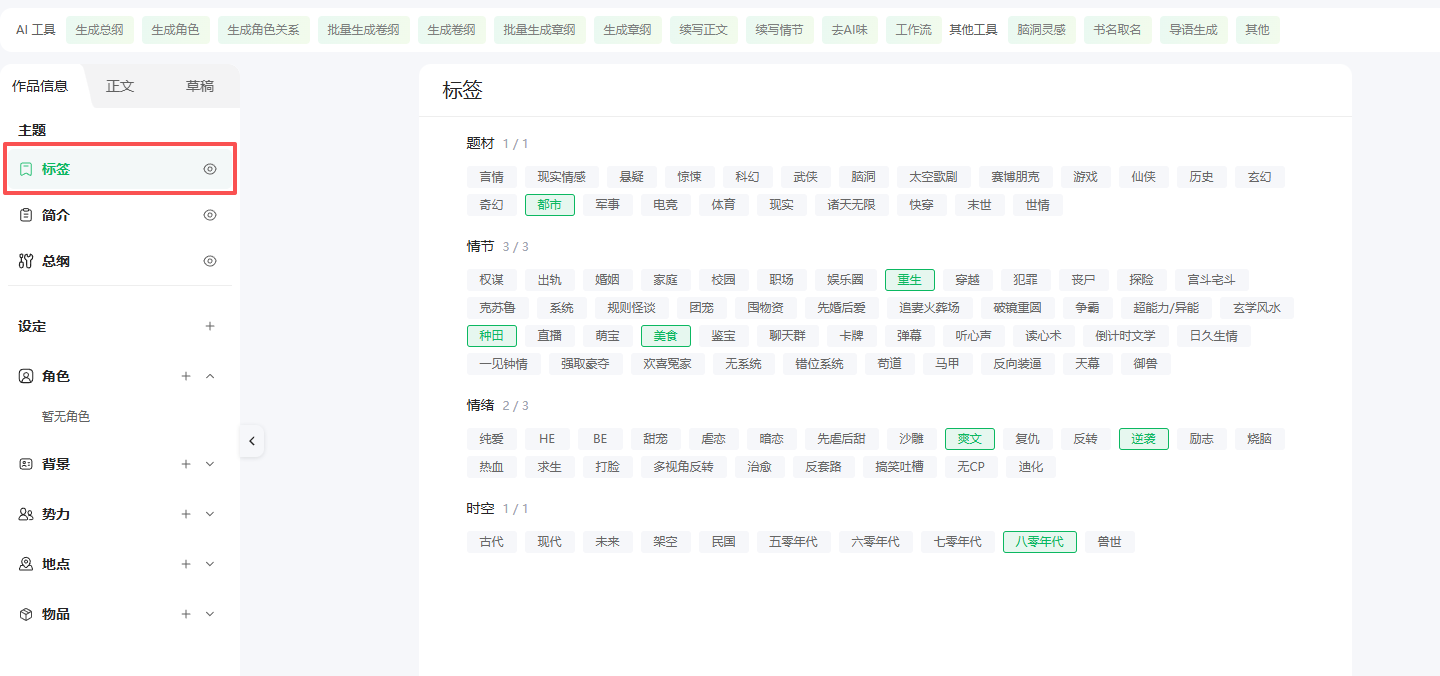This screenshot has height=676, width=1440.
Task: Open the 草稿 tab
Action: click(x=200, y=86)
